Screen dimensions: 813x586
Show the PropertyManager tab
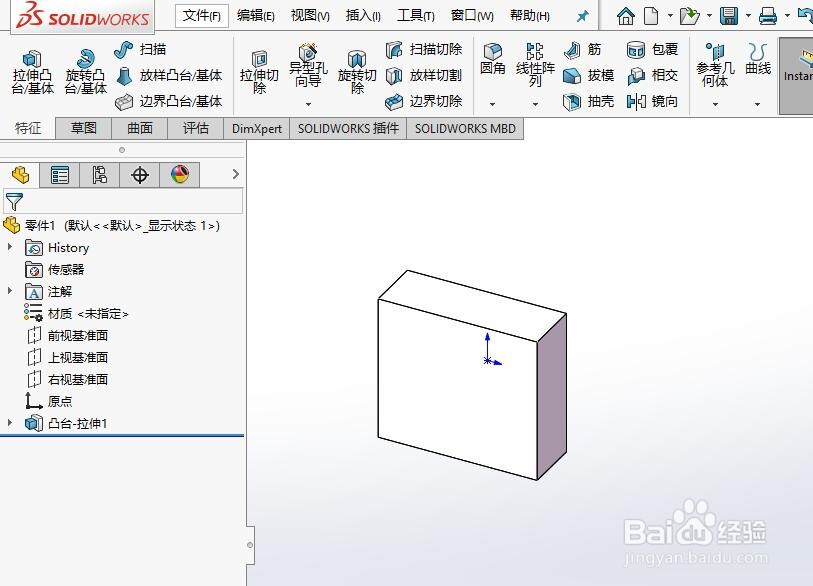(60, 175)
